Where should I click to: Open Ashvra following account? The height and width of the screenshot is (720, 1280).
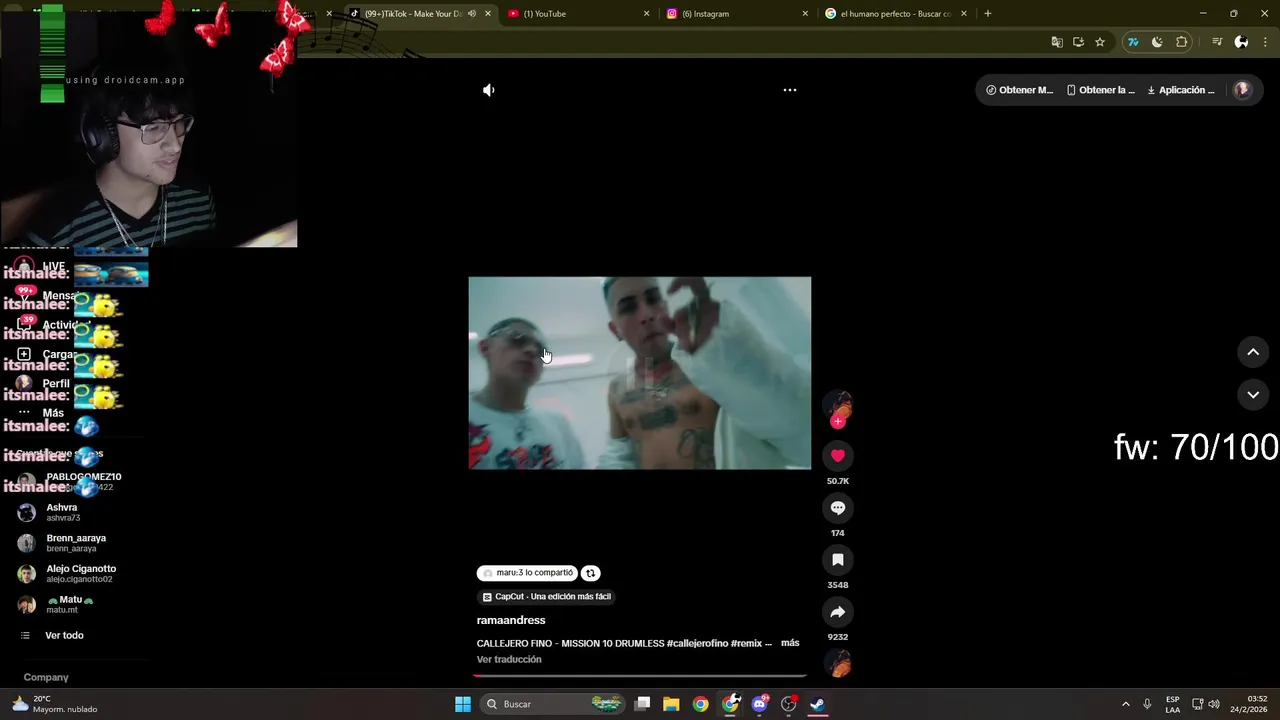[x=62, y=512]
